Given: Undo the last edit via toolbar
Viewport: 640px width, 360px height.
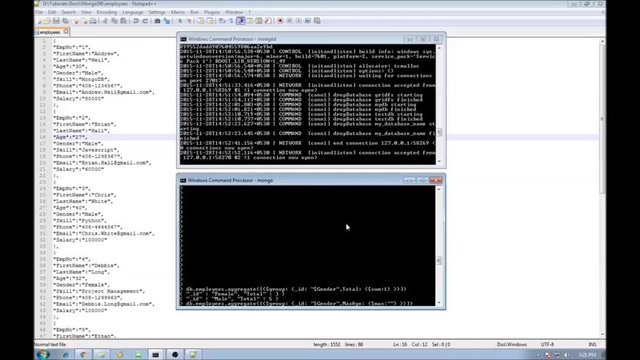Looking at the screenshot, I should click(x=136, y=21).
